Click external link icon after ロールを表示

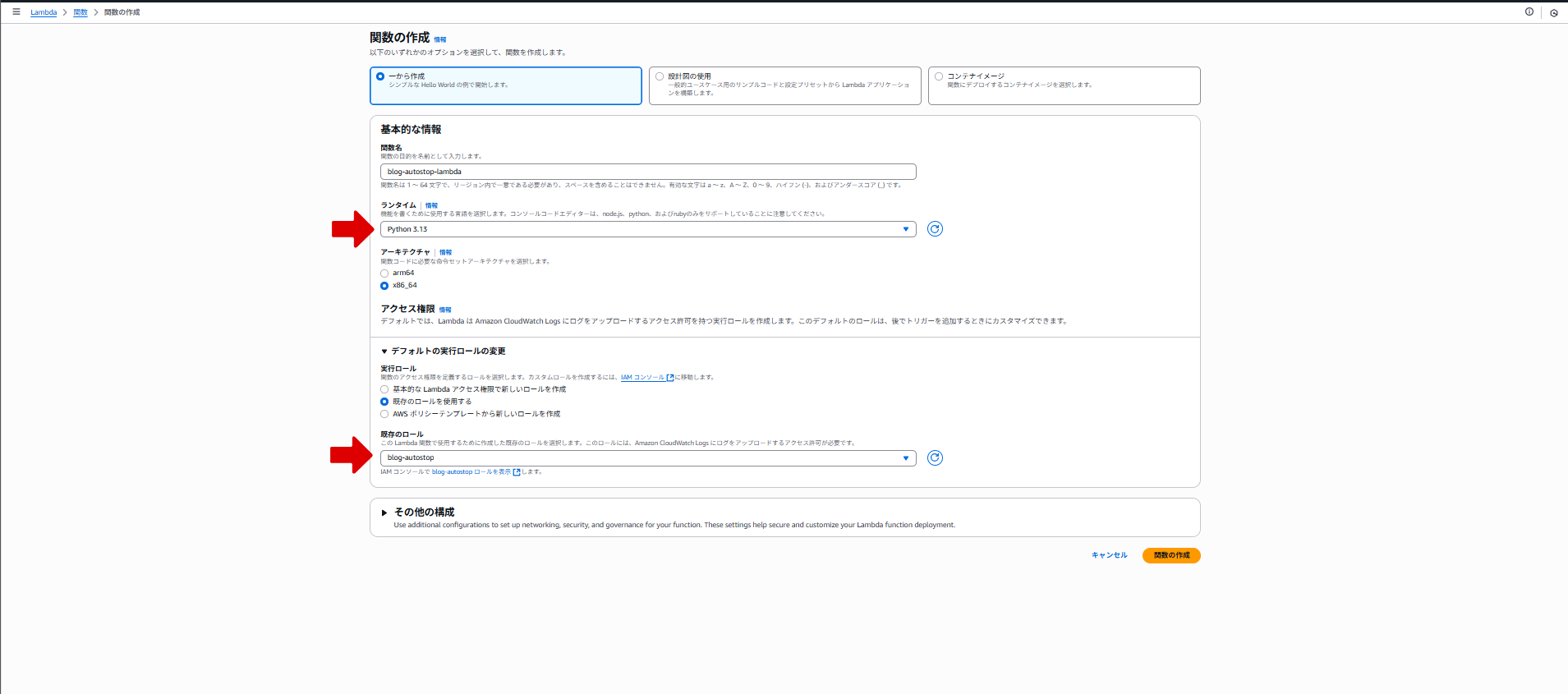[x=517, y=472]
